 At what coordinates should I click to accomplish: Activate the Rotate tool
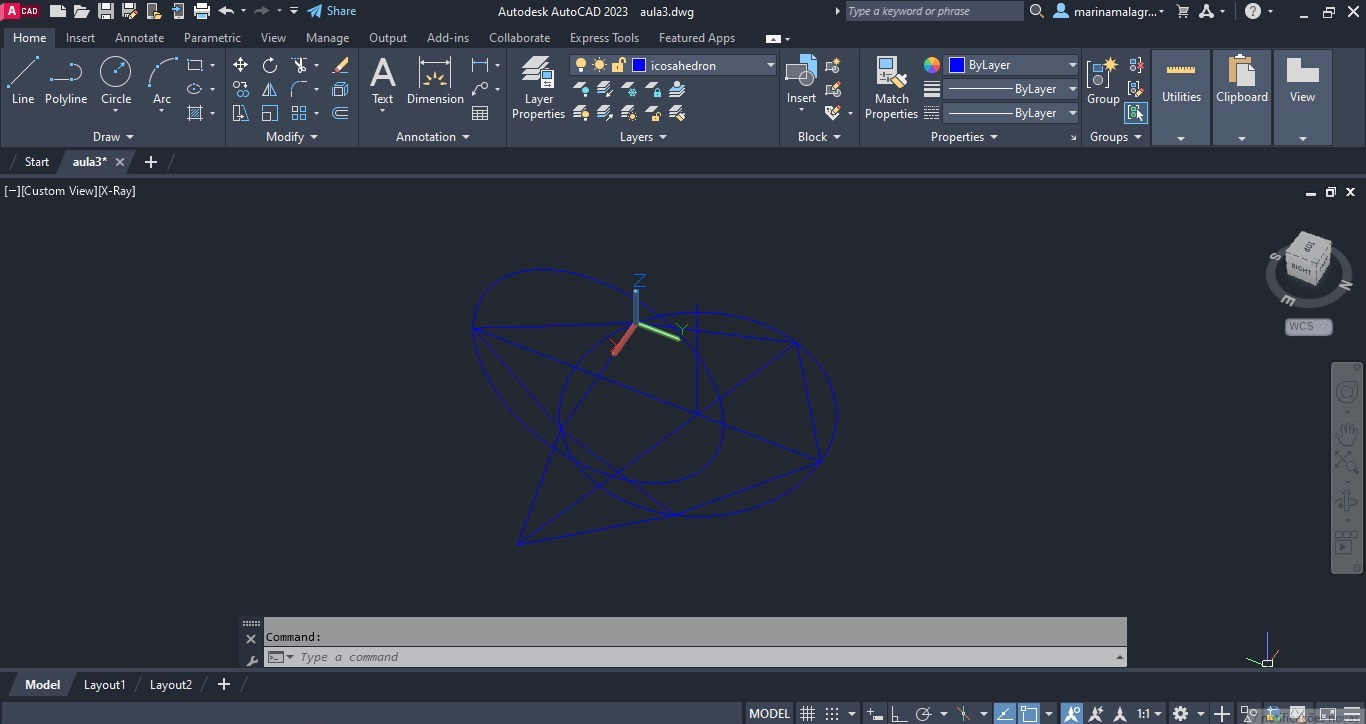pyautogui.click(x=270, y=65)
